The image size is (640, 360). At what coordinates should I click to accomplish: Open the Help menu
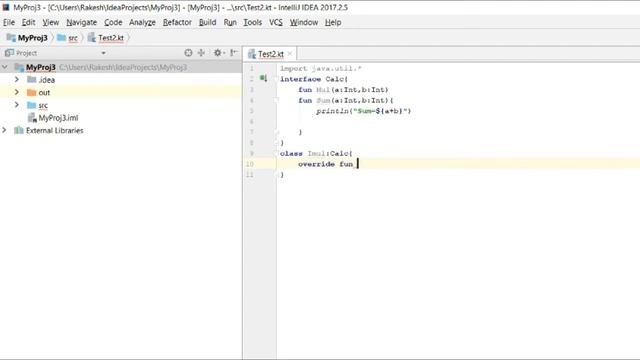pyautogui.click(x=333, y=22)
